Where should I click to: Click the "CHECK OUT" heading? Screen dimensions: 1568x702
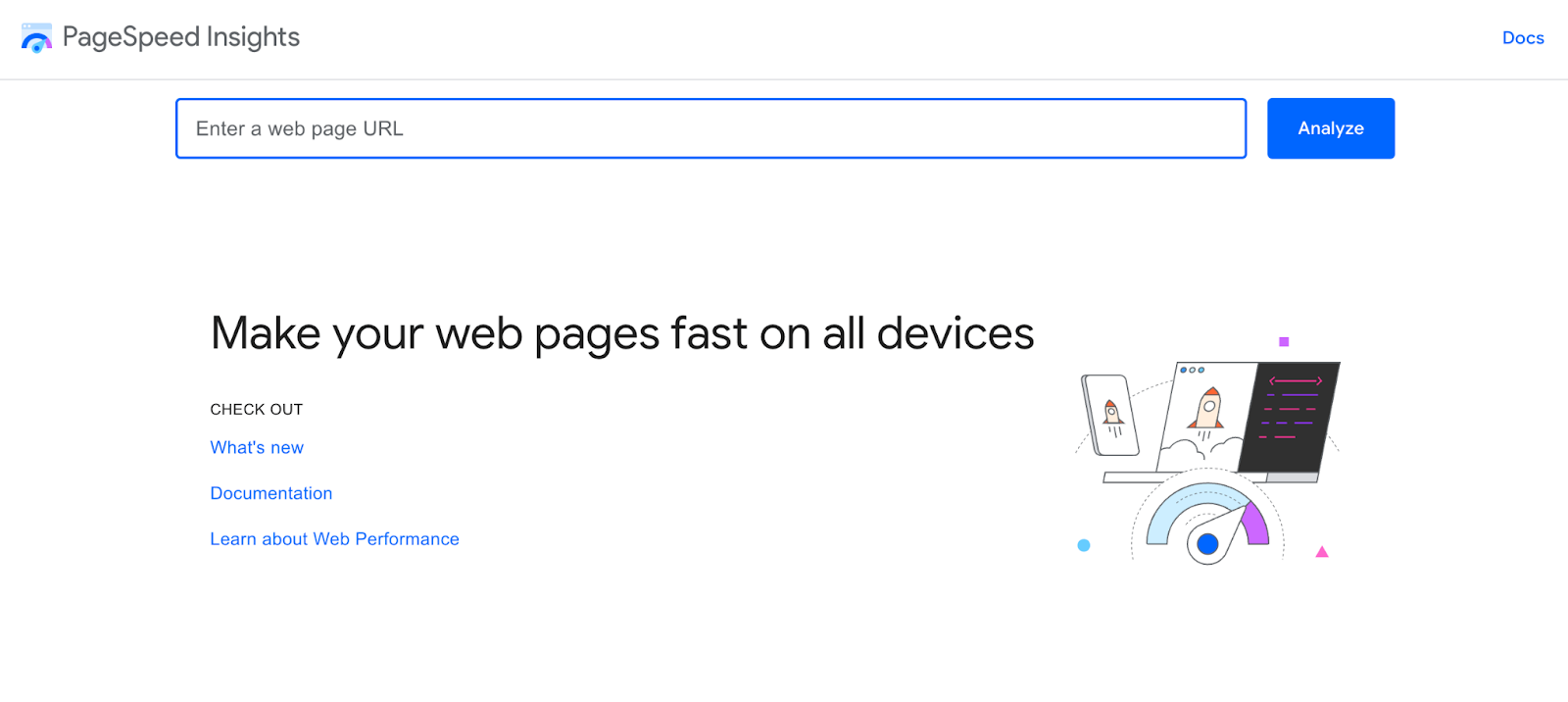[256, 409]
